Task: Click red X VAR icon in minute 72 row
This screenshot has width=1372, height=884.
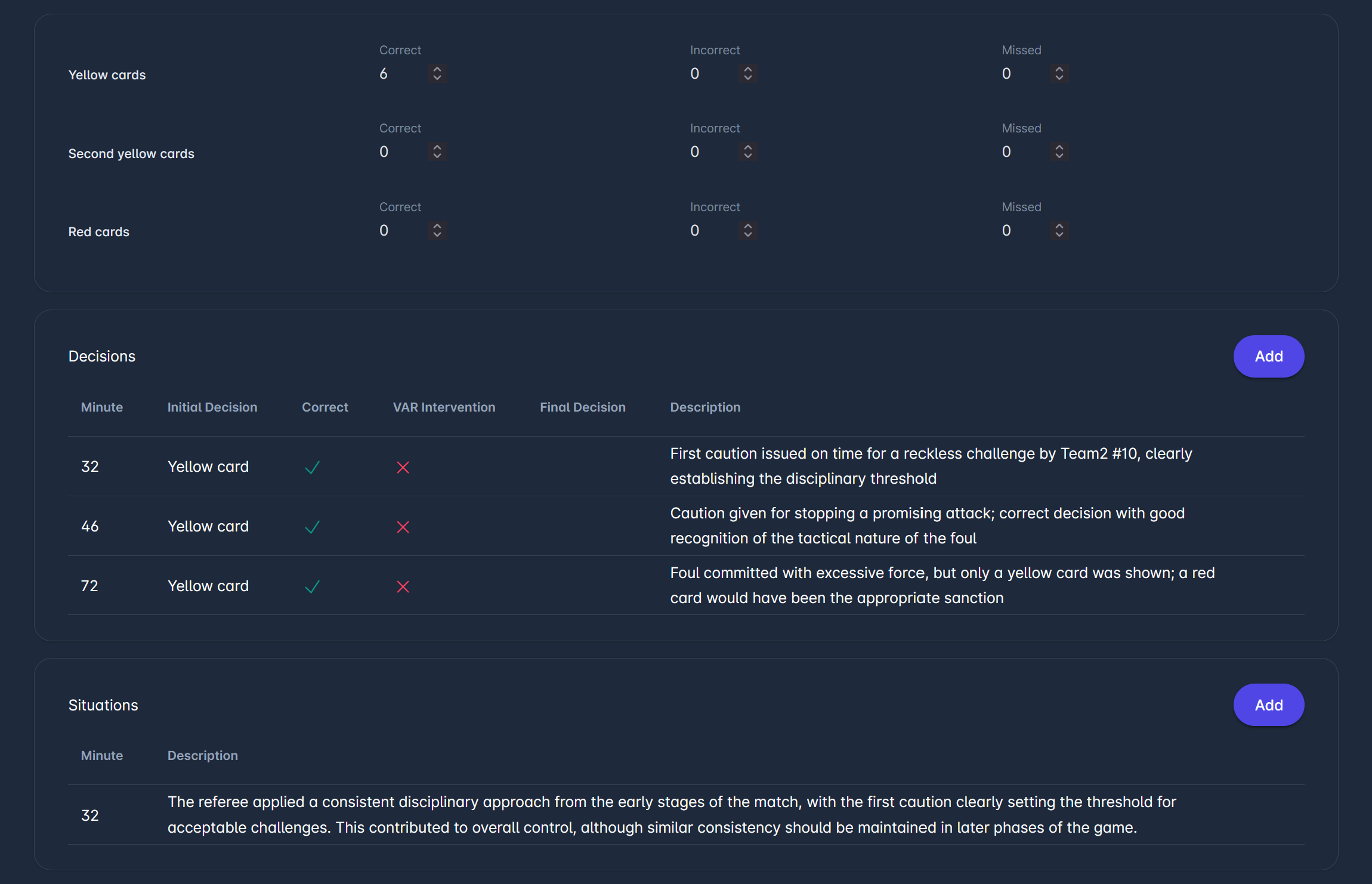Action: click(x=403, y=586)
